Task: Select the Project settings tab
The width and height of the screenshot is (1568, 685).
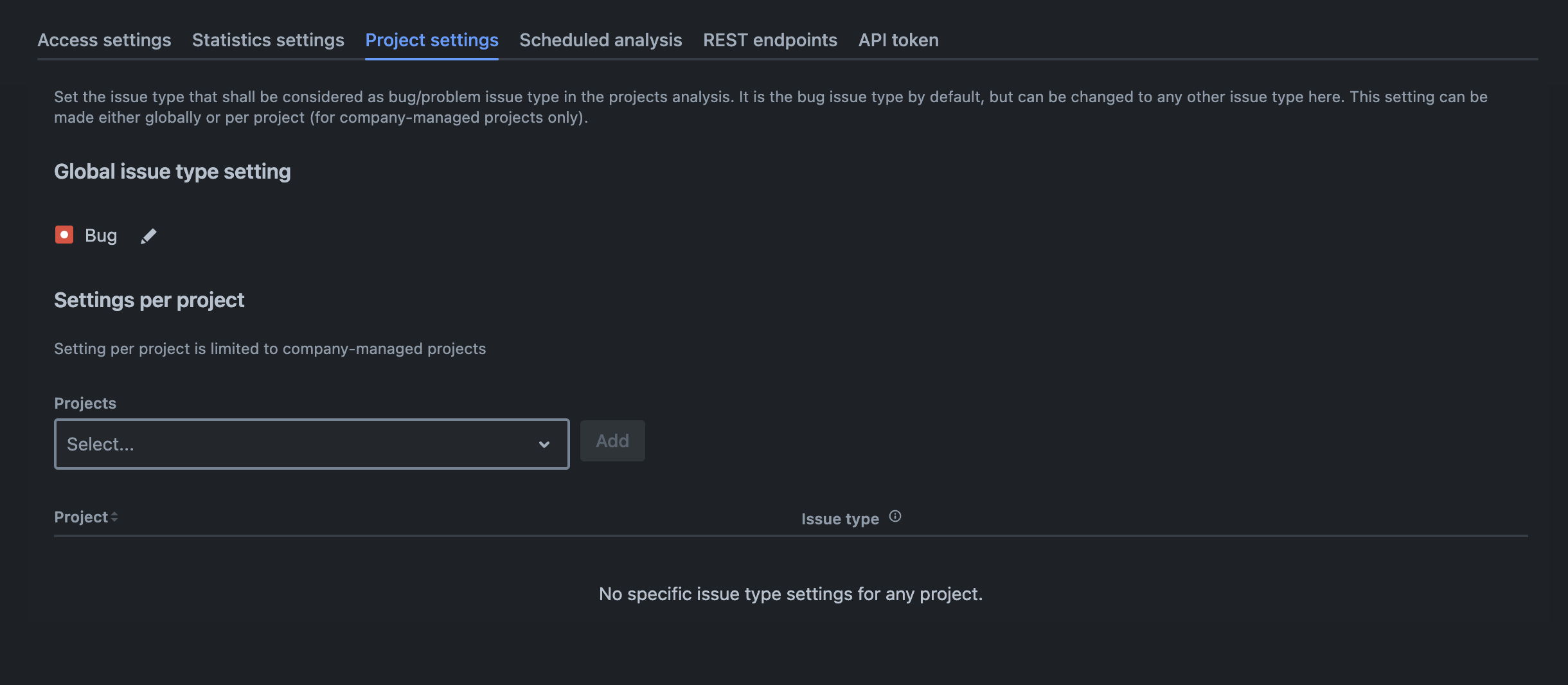Action: coord(431,40)
